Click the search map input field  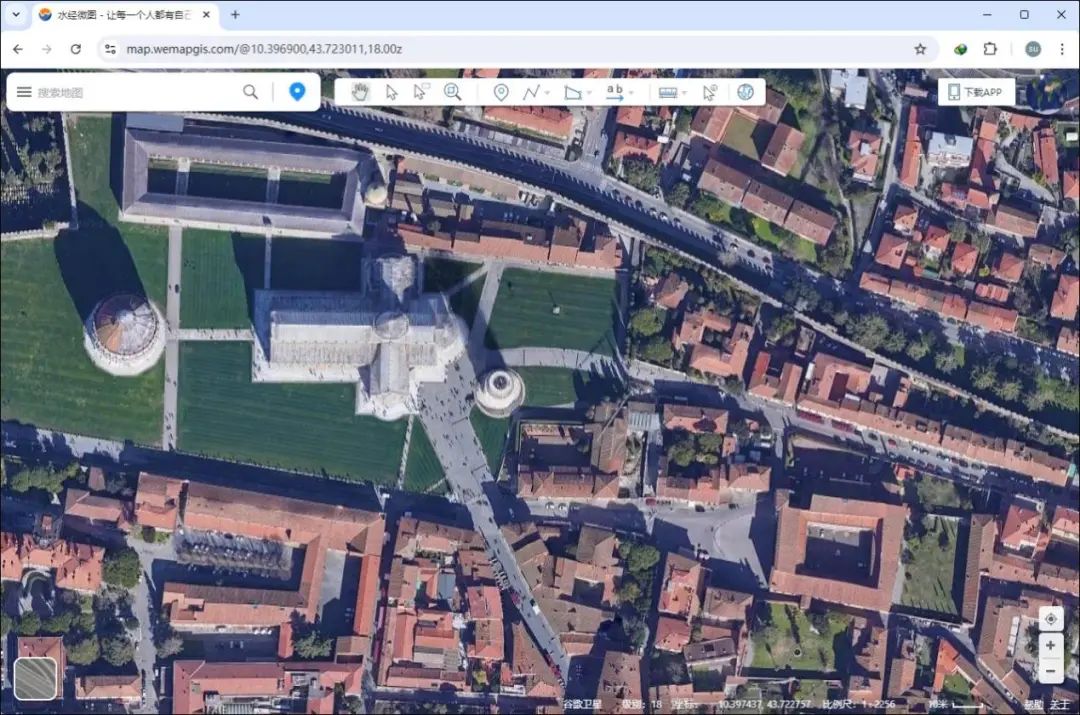pyautogui.click(x=134, y=92)
